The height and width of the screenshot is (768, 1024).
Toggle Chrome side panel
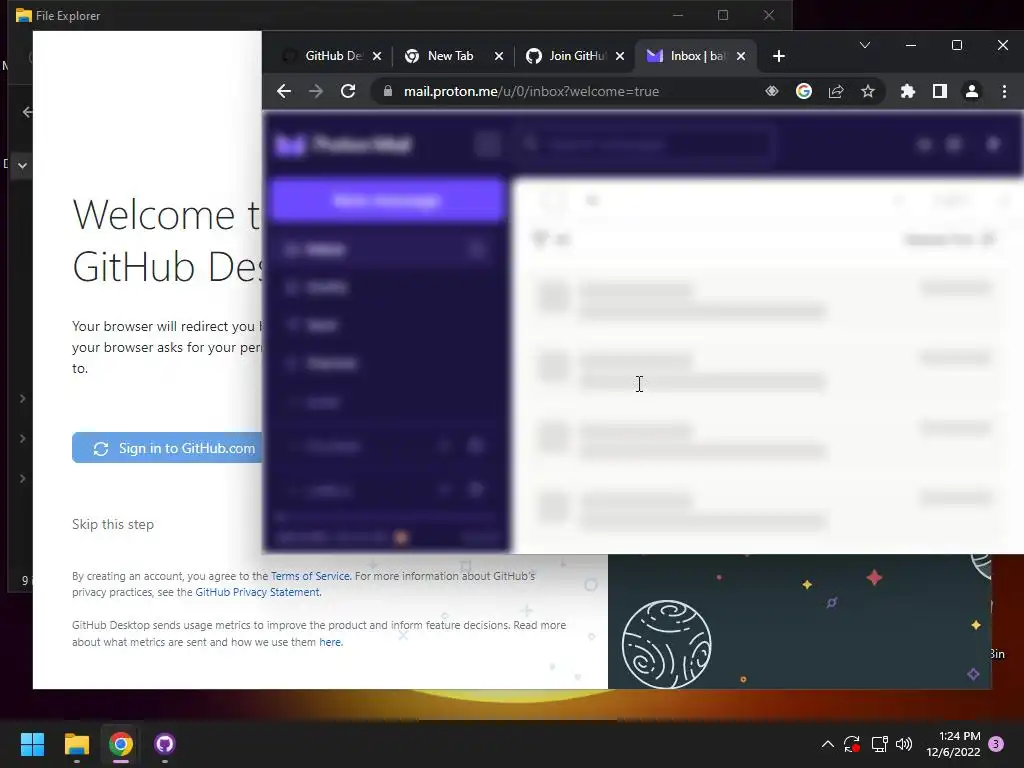coord(940,91)
